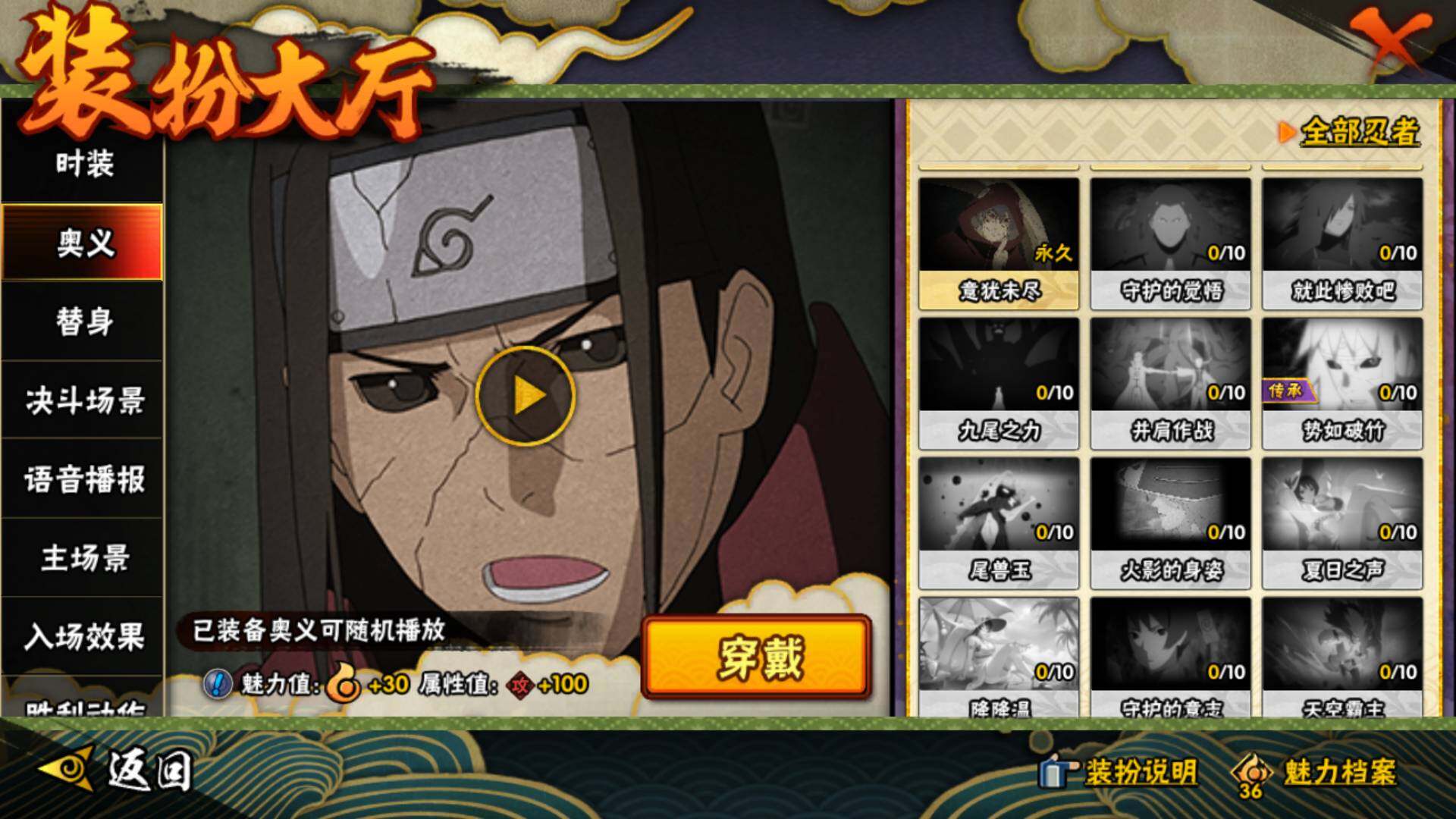1456x819 pixels.
Task: Open the 魅力档案 charm archive
Action: pyautogui.click(x=1313, y=773)
